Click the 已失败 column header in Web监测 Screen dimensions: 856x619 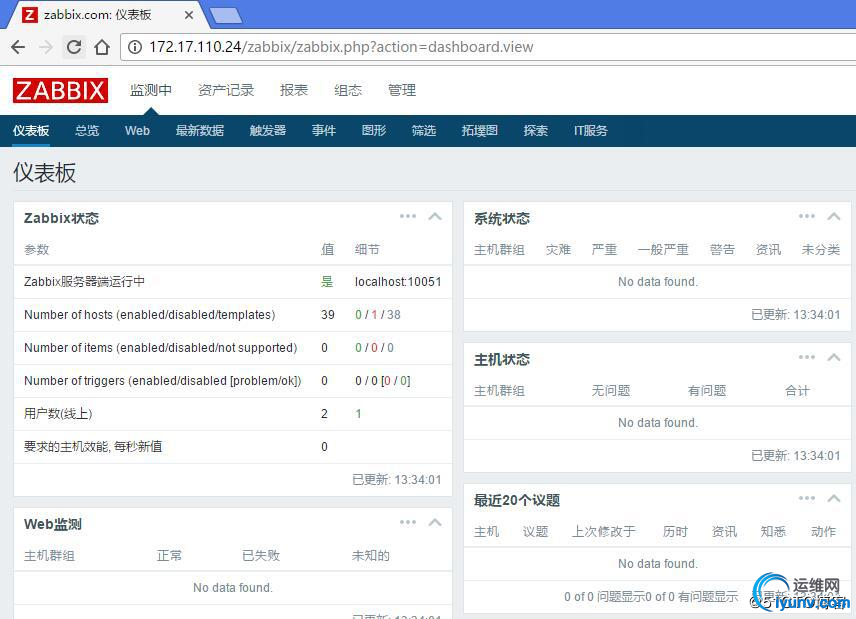coord(261,556)
